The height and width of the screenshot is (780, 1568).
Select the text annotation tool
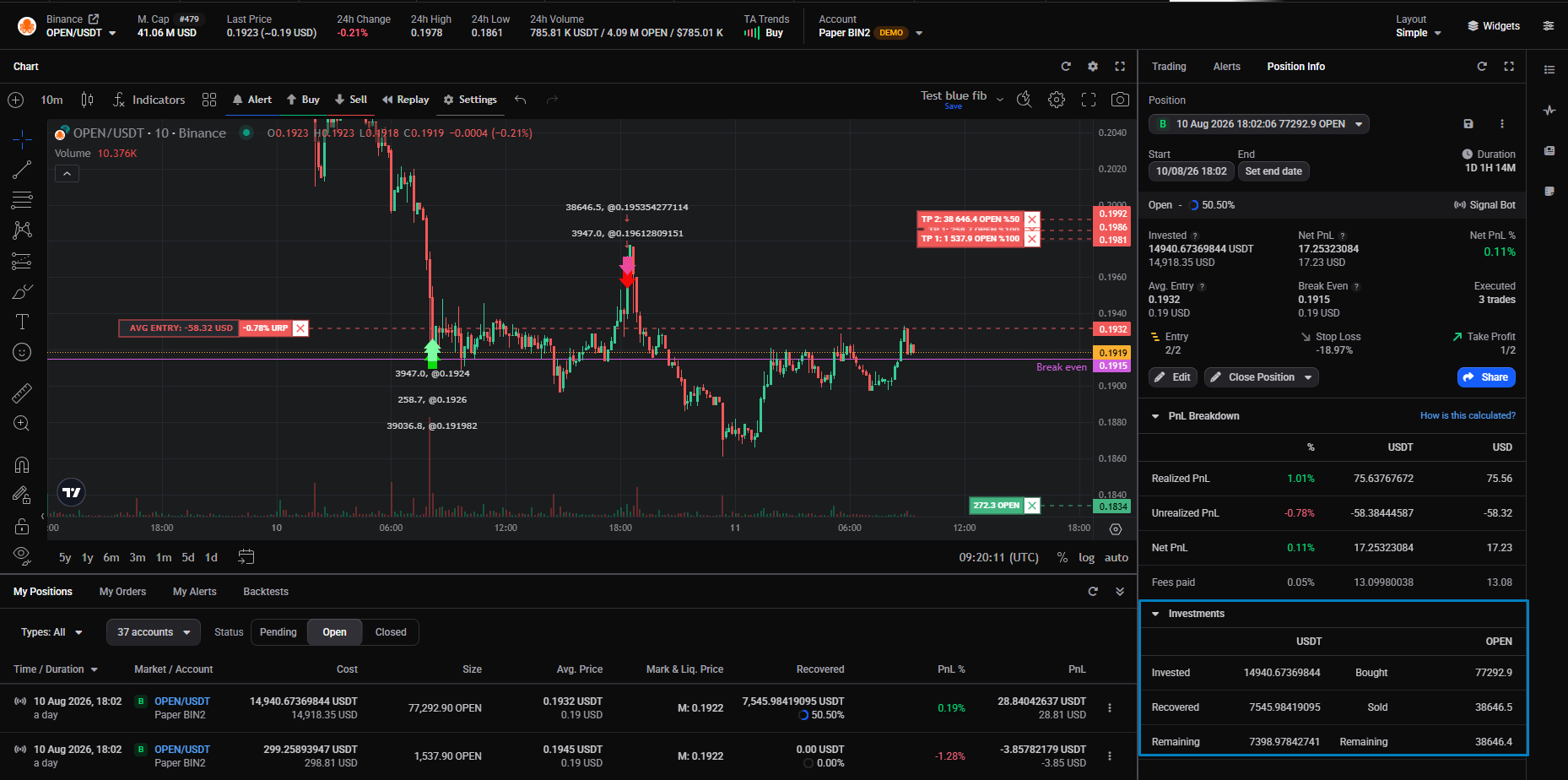click(x=22, y=322)
